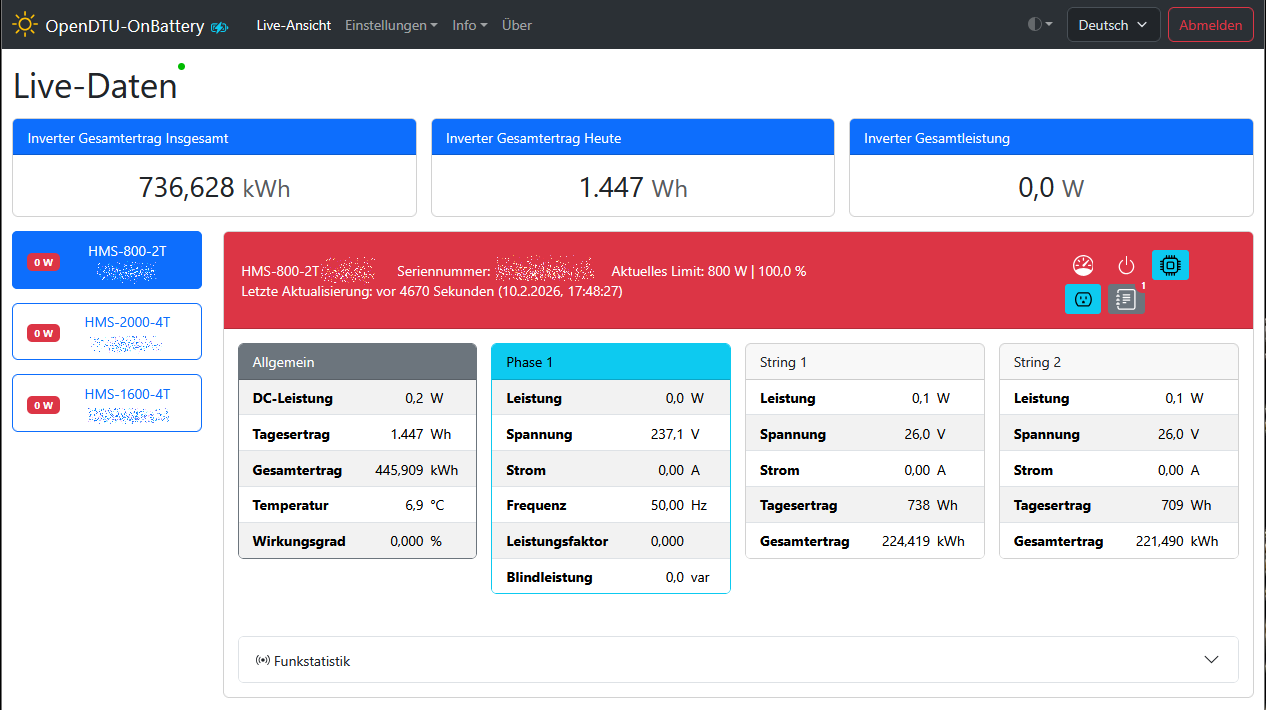The width and height of the screenshot is (1266, 710).
Task: Show inverter info via chip icon
Action: tap(1170, 265)
